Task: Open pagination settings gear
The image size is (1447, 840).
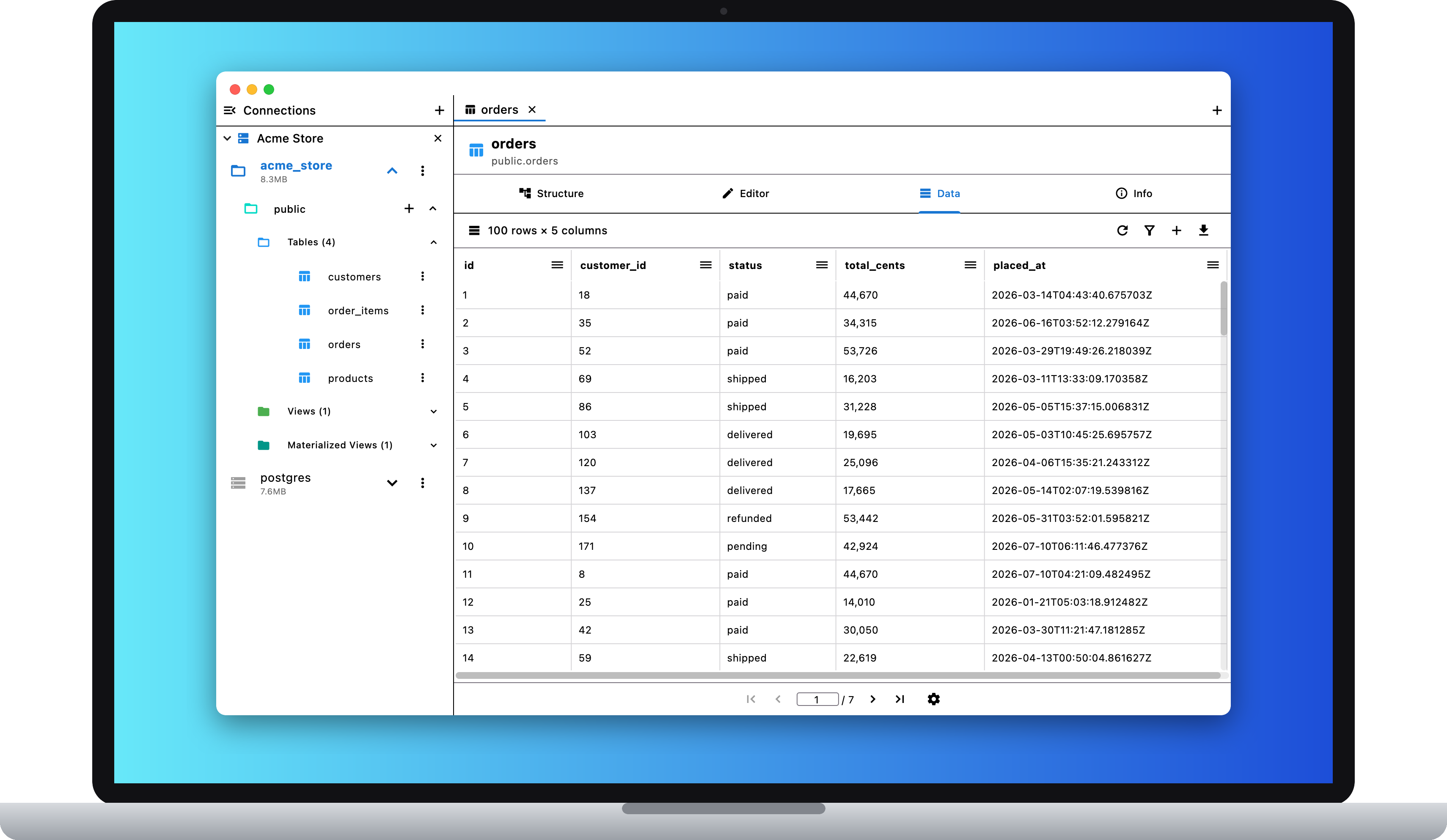Action: click(934, 699)
